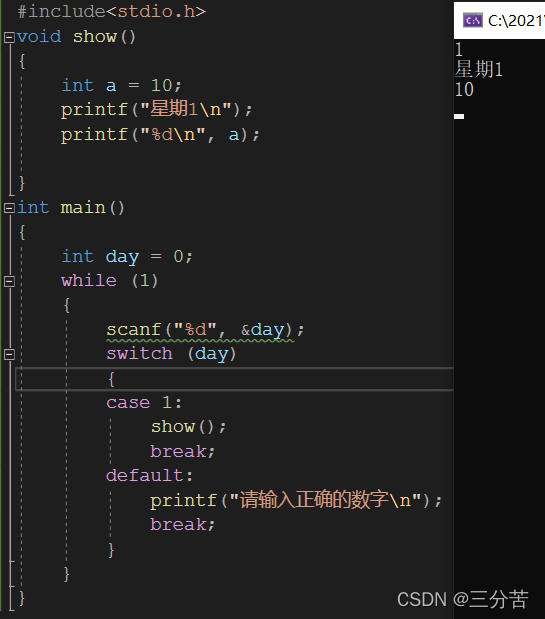This screenshot has width=545, height=619.
Task: Click the 'case 1:' label
Action: pyautogui.click(x=144, y=403)
